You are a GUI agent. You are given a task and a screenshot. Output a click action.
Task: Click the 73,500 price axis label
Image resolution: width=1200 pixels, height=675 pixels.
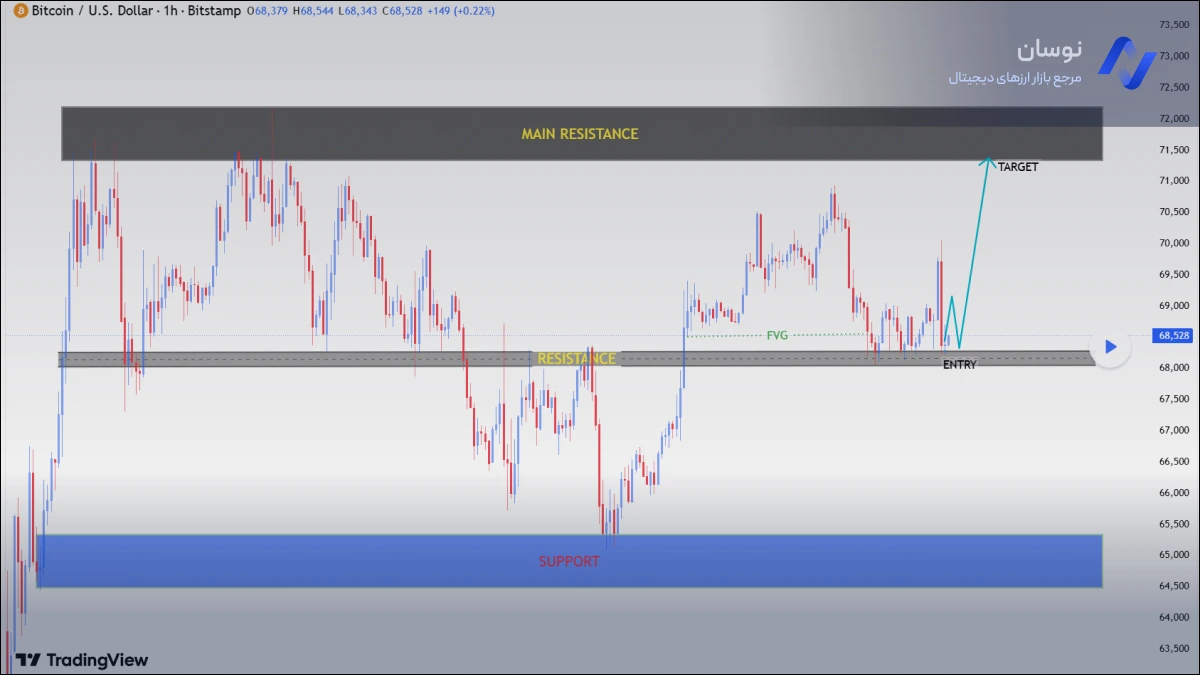point(1173,25)
